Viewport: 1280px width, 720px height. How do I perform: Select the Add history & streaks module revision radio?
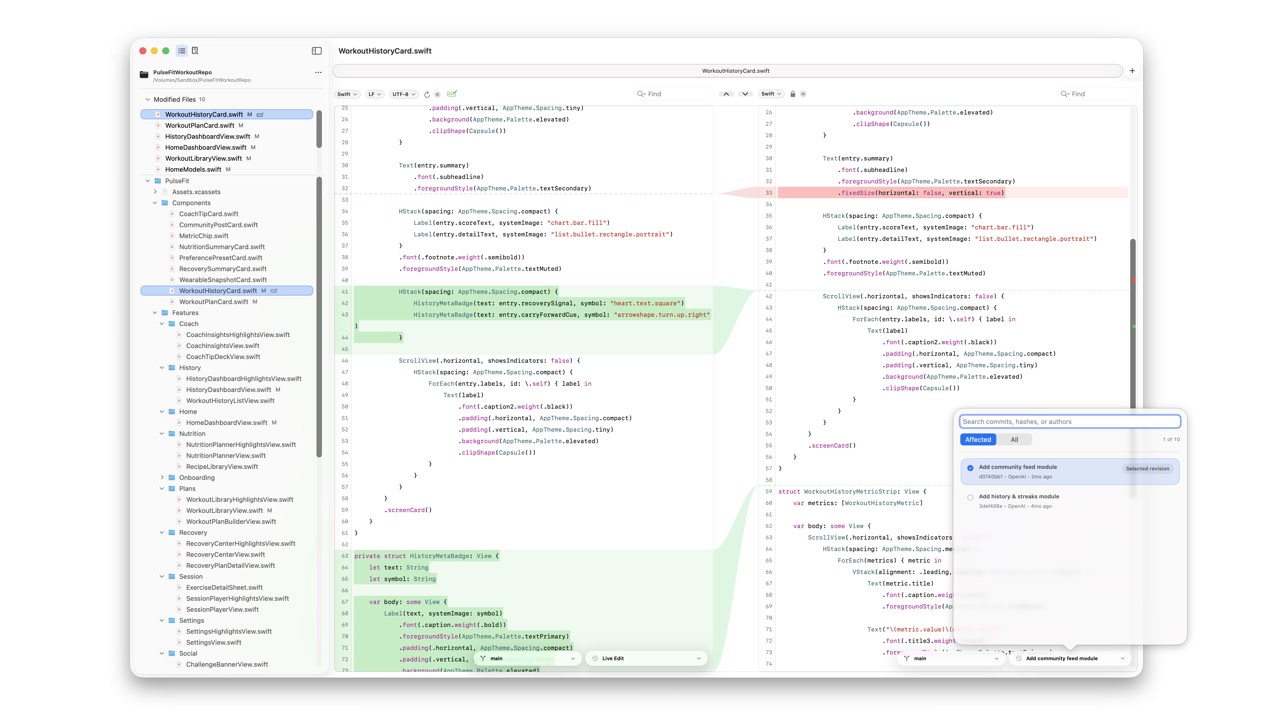pos(970,497)
